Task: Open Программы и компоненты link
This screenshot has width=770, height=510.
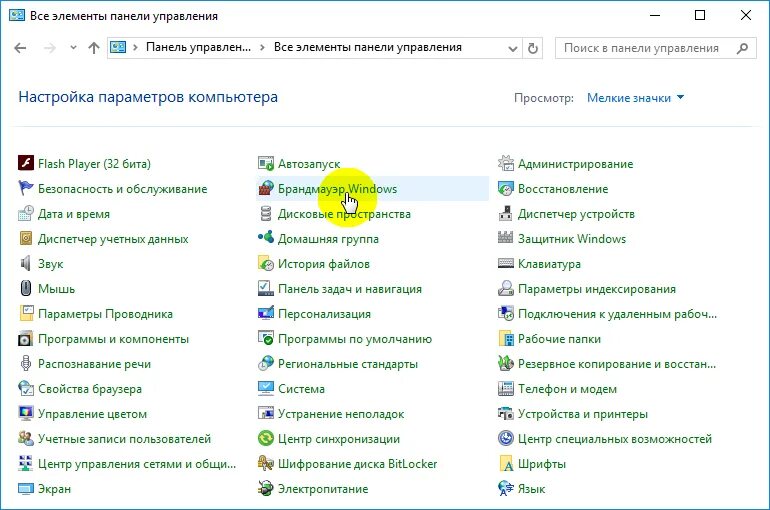Action: [113, 339]
